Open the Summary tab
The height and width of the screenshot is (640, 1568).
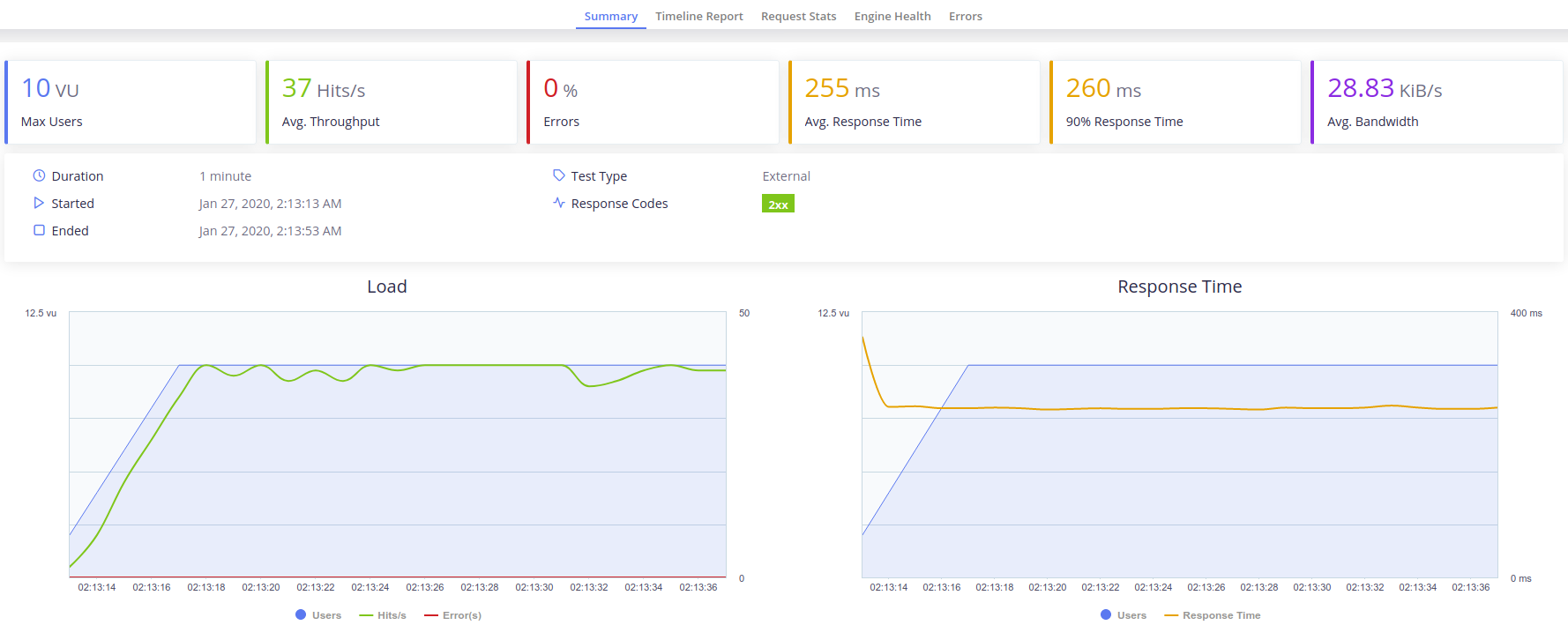pyautogui.click(x=610, y=16)
